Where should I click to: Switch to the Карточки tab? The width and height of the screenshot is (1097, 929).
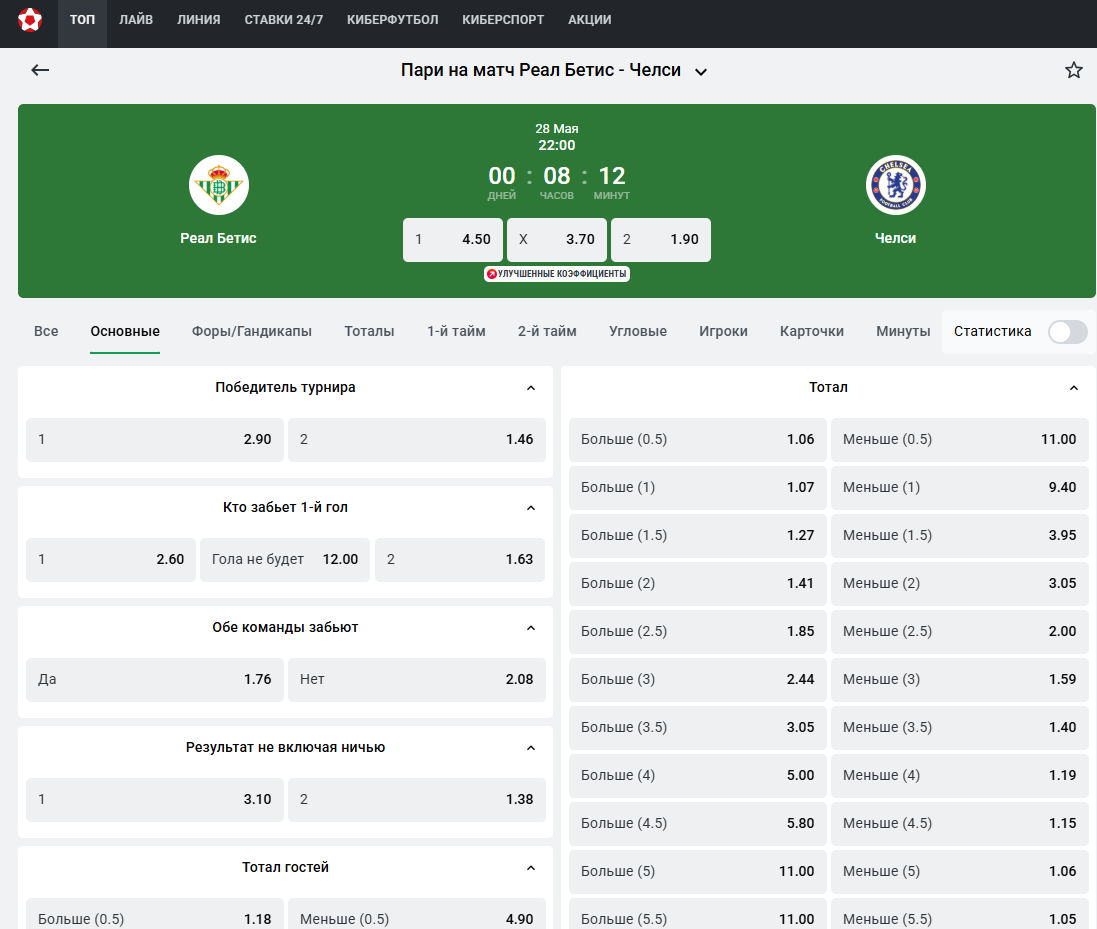812,332
